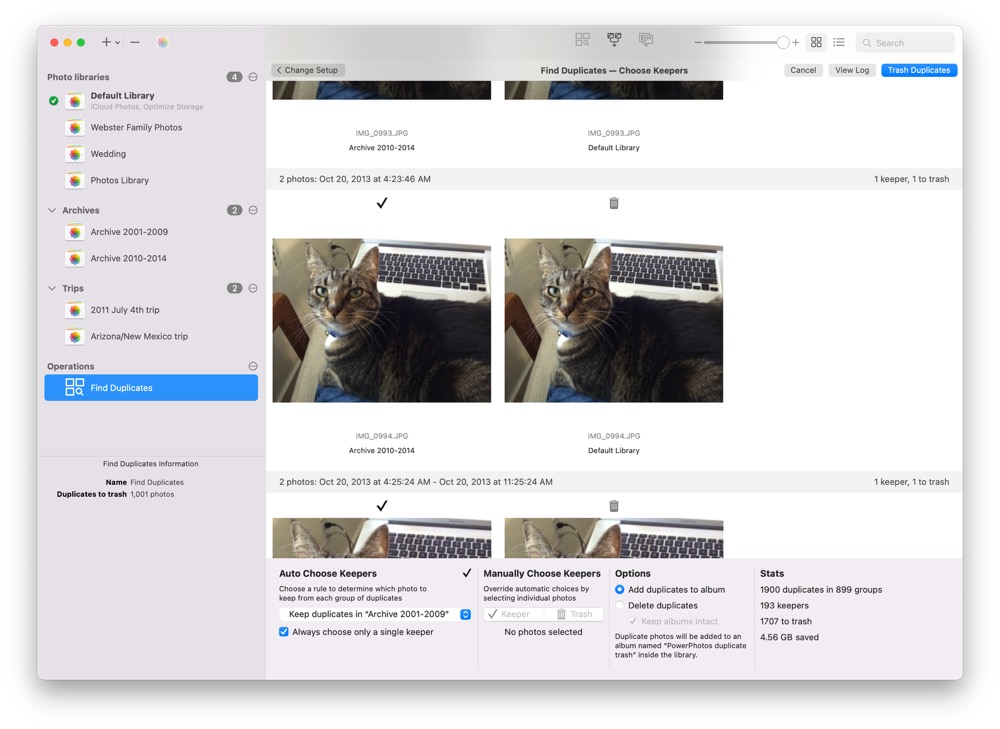Open the Merge Libraries toolbar icon
This screenshot has width=1000, height=729.
pyautogui.click(x=613, y=39)
